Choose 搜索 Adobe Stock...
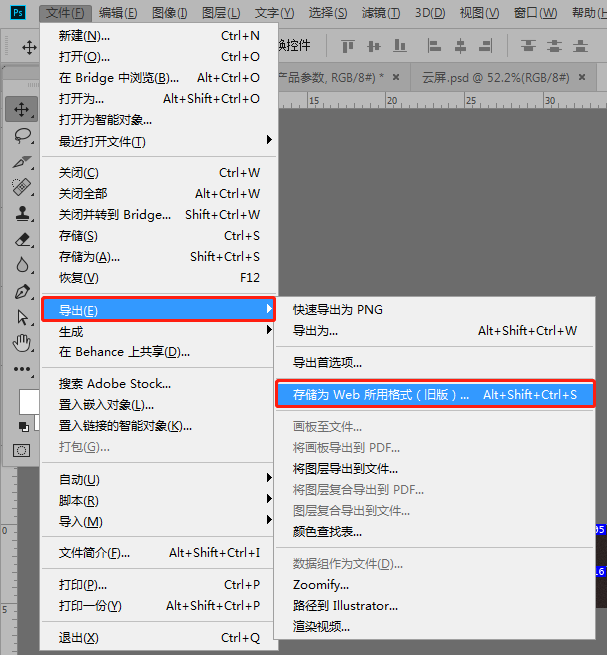Screen dimensions: 607x655 (x=159, y=383)
